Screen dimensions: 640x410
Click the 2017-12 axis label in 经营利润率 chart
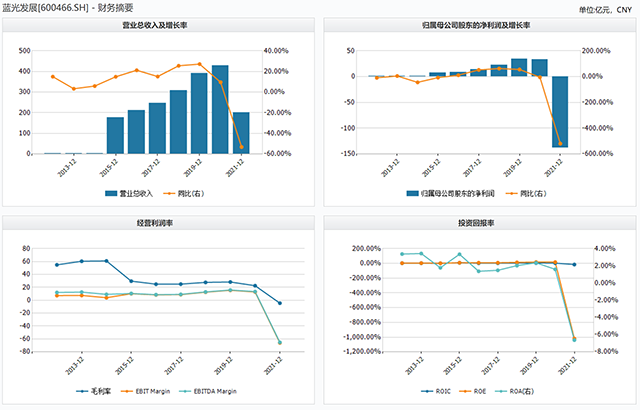tap(173, 366)
